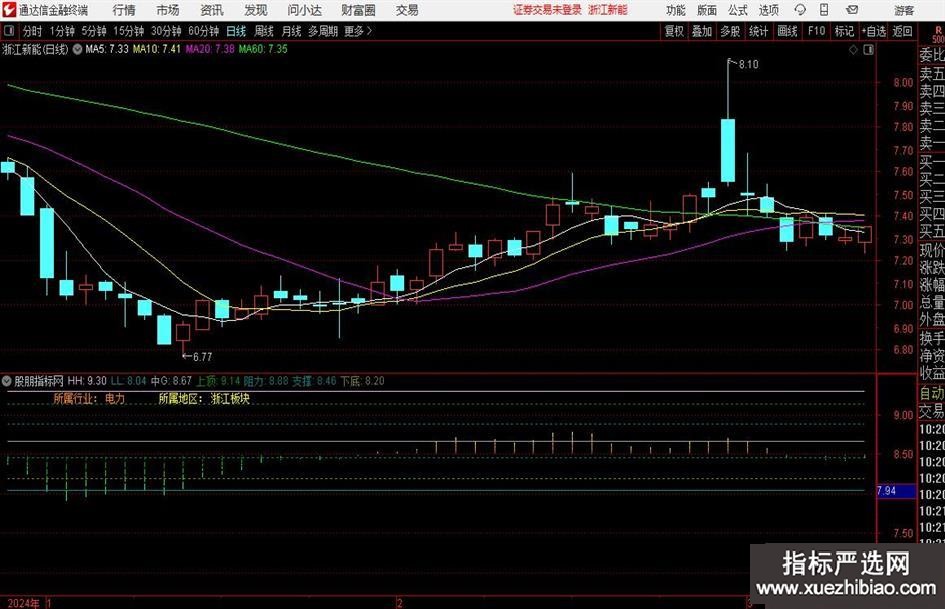Click 所属行业: 电力 label
The image size is (945, 609).
pyautogui.click(x=89, y=399)
